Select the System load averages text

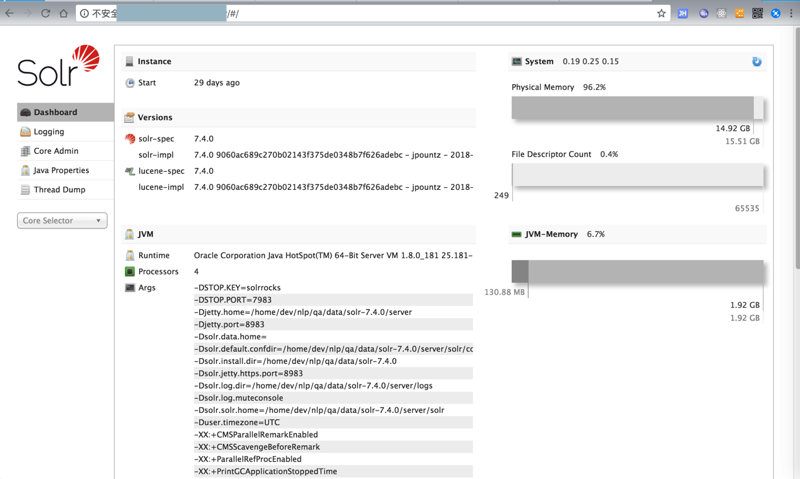(590, 61)
